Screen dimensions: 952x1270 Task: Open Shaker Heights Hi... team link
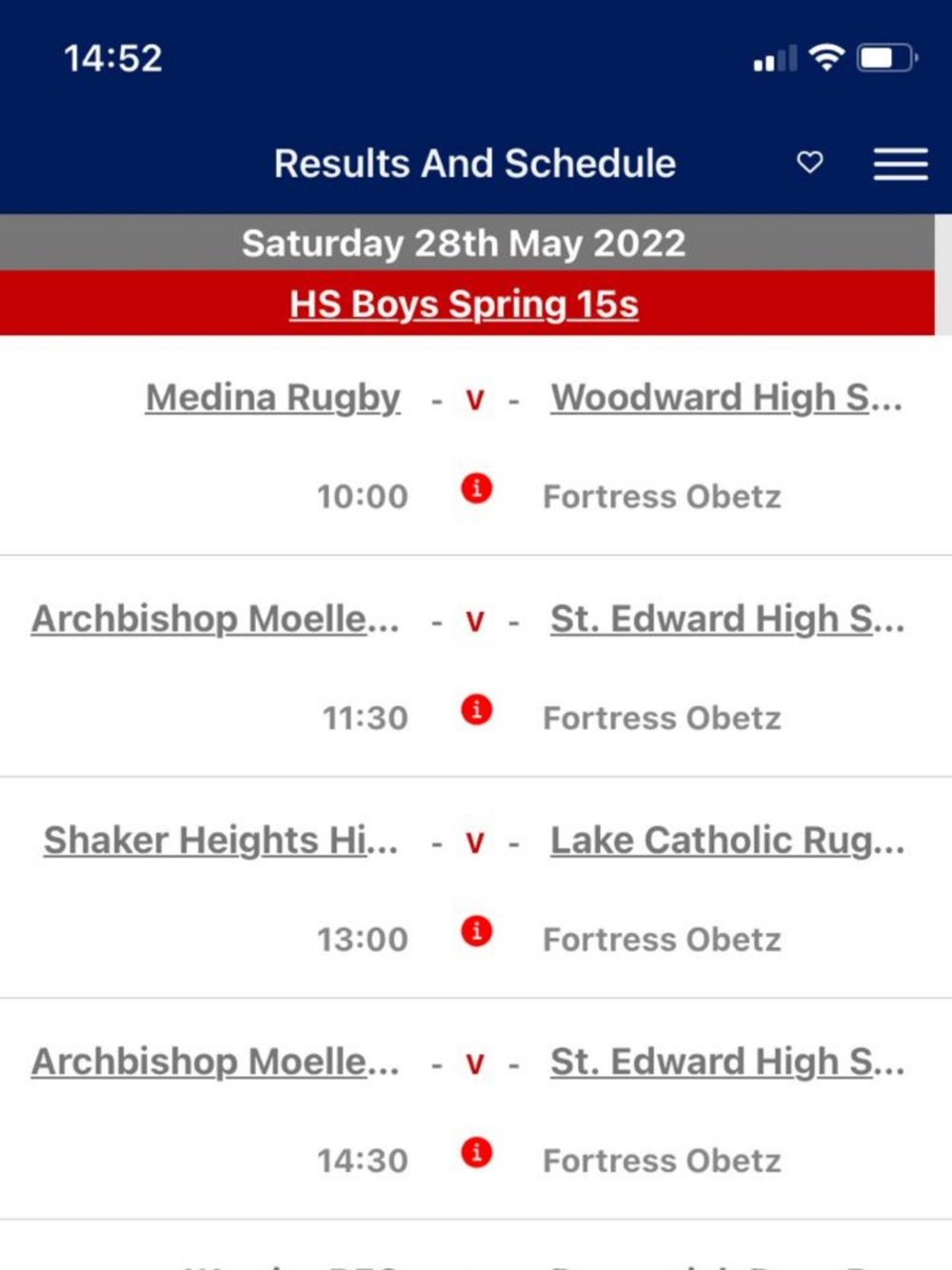pos(221,841)
